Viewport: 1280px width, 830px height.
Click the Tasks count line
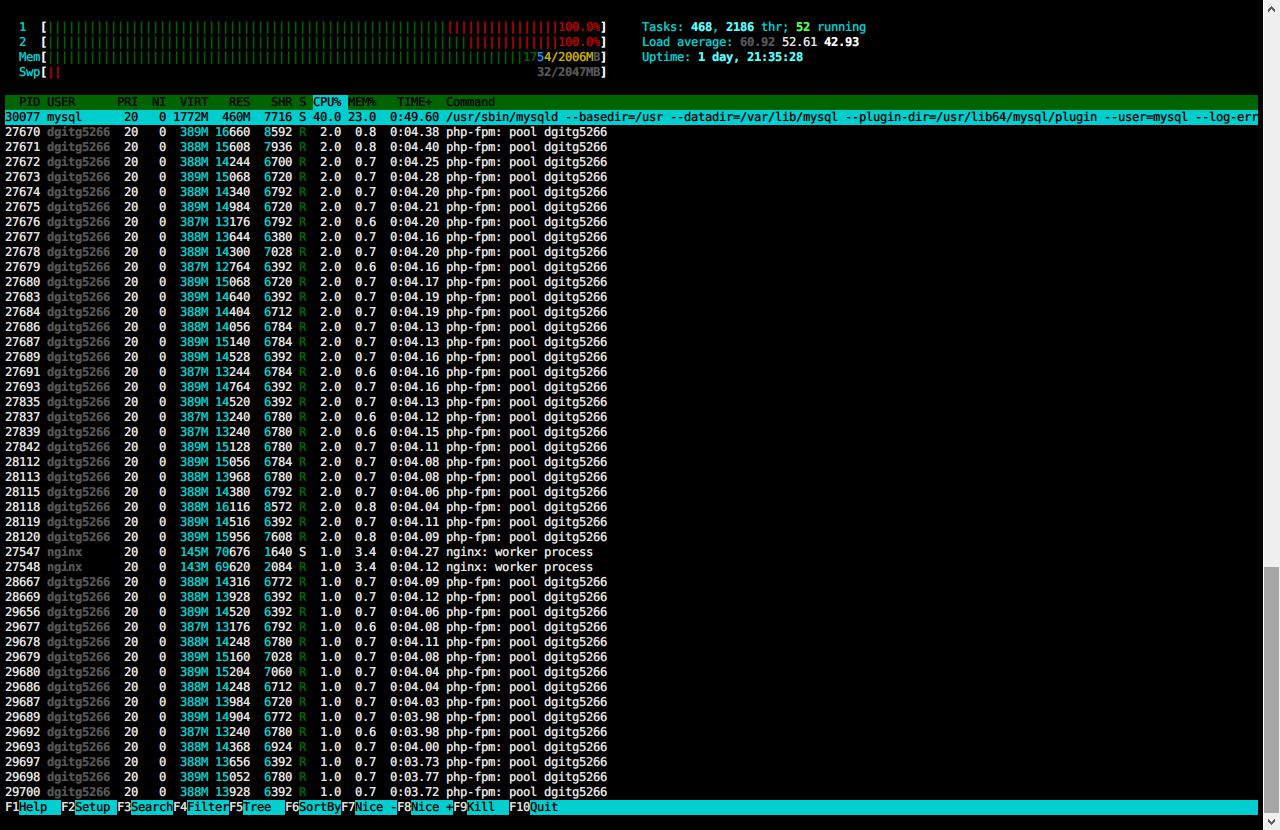[754, 27]
